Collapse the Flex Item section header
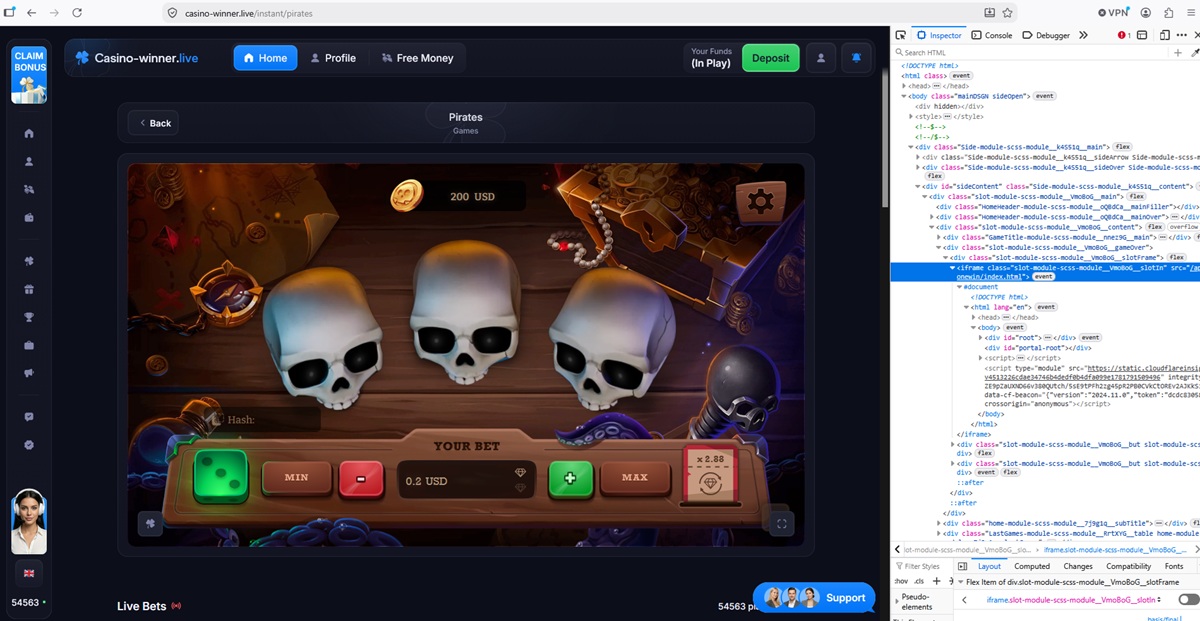1200x621 pixels. 960,581
